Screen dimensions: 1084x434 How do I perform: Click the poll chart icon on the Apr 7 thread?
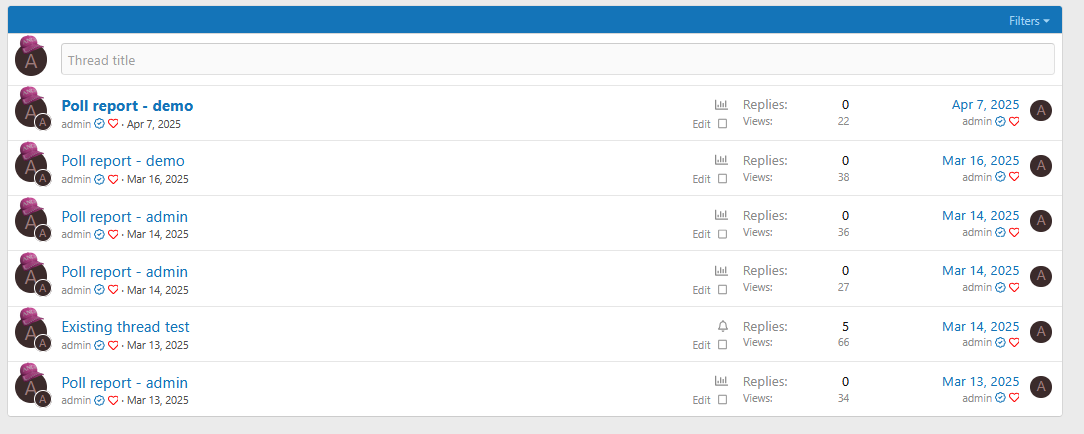pos(721,105)
